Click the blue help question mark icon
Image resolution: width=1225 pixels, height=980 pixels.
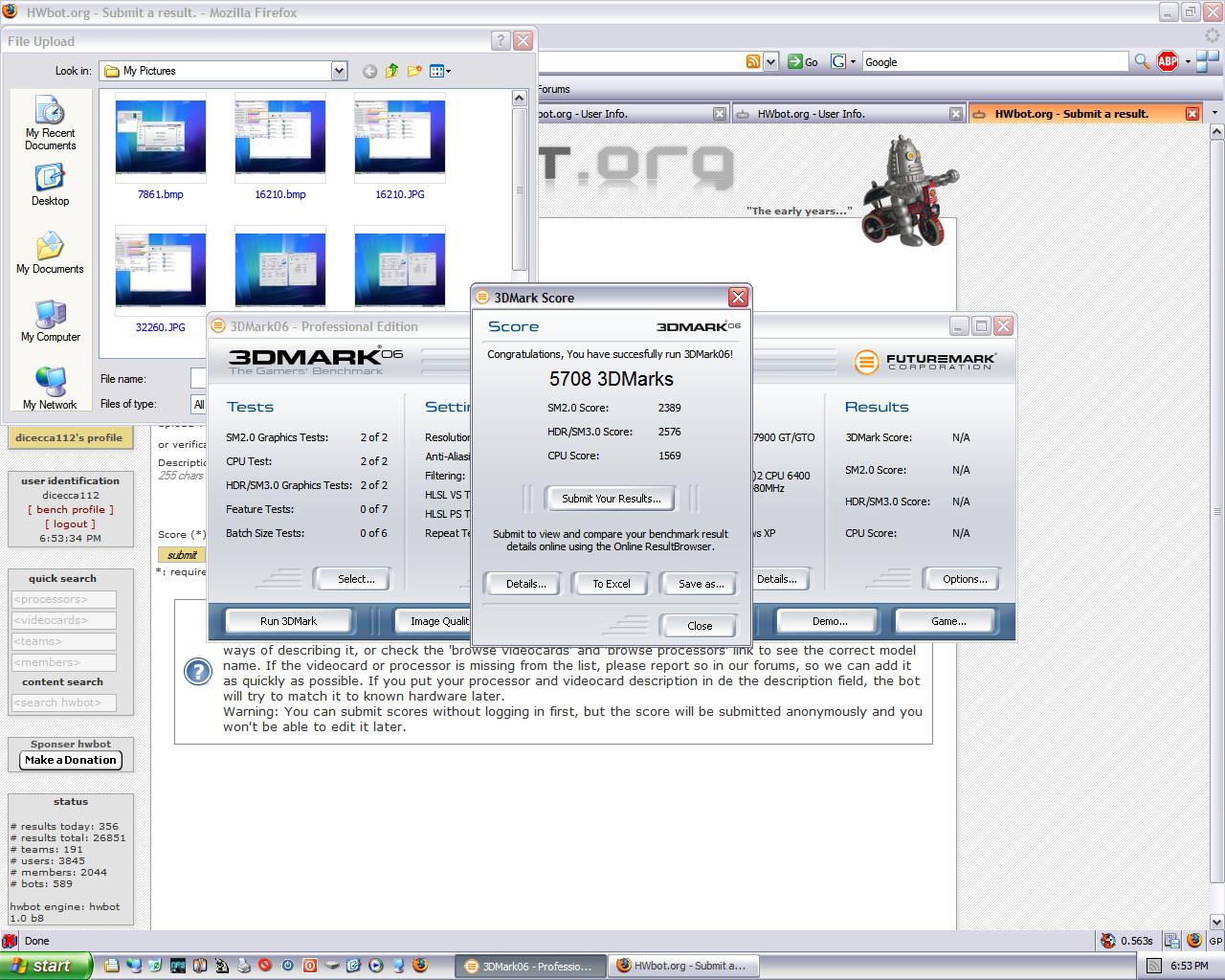197,672
